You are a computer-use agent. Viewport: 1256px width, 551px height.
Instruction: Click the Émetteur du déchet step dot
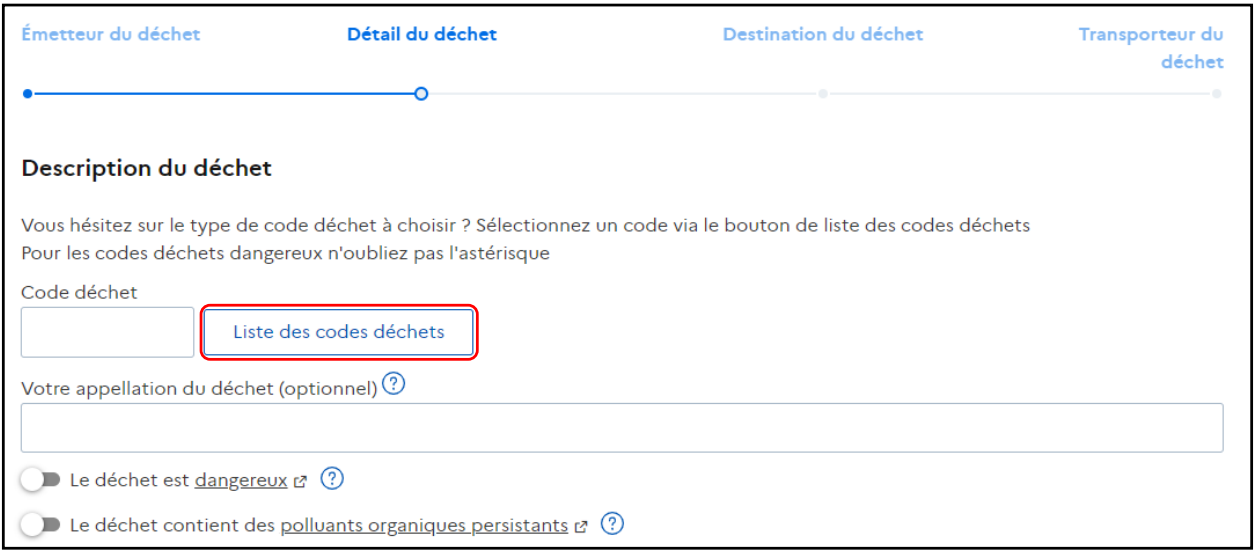point(28,94)
